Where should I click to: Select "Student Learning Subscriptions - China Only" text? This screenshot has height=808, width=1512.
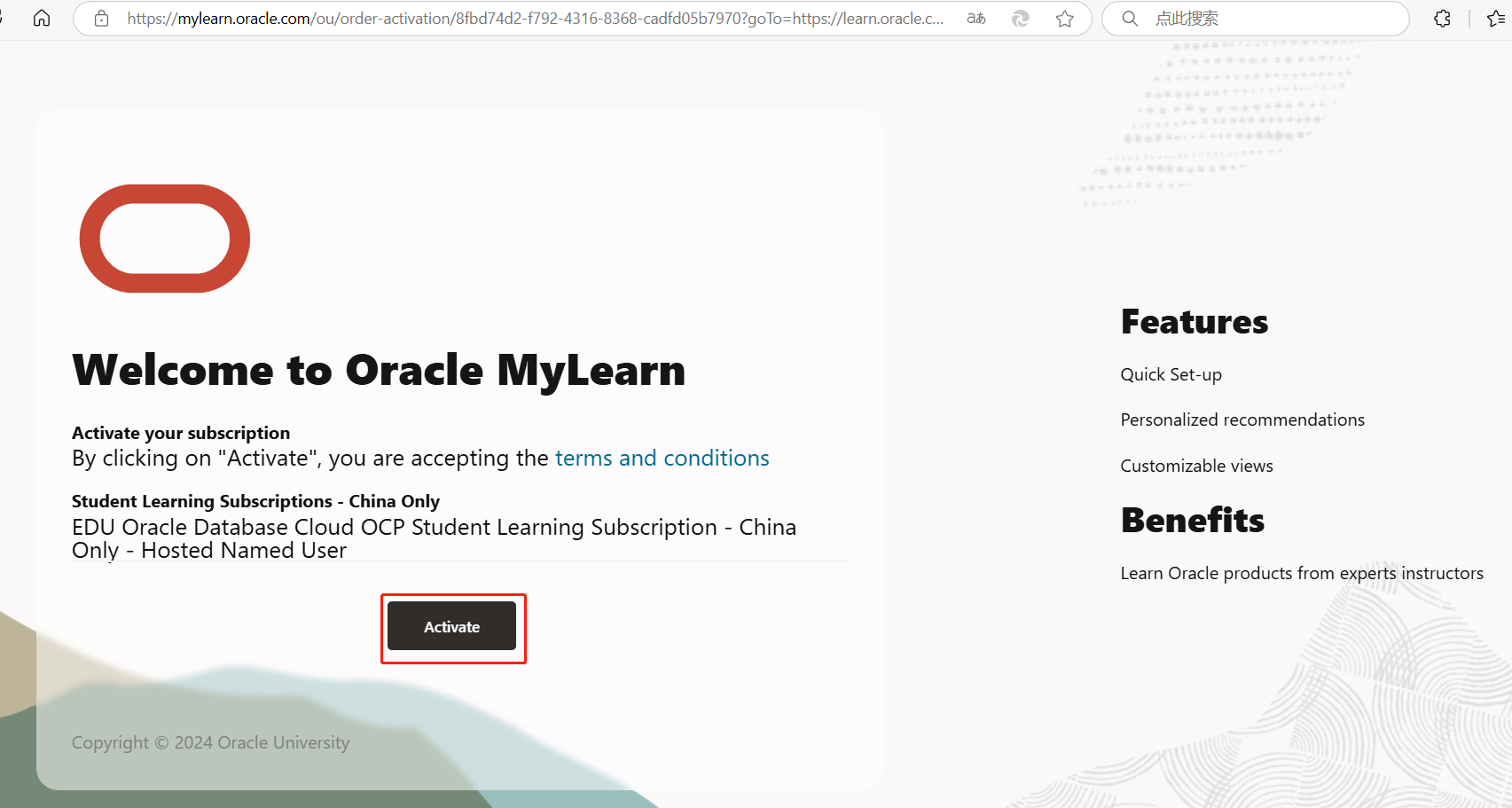tap(255, 501)
